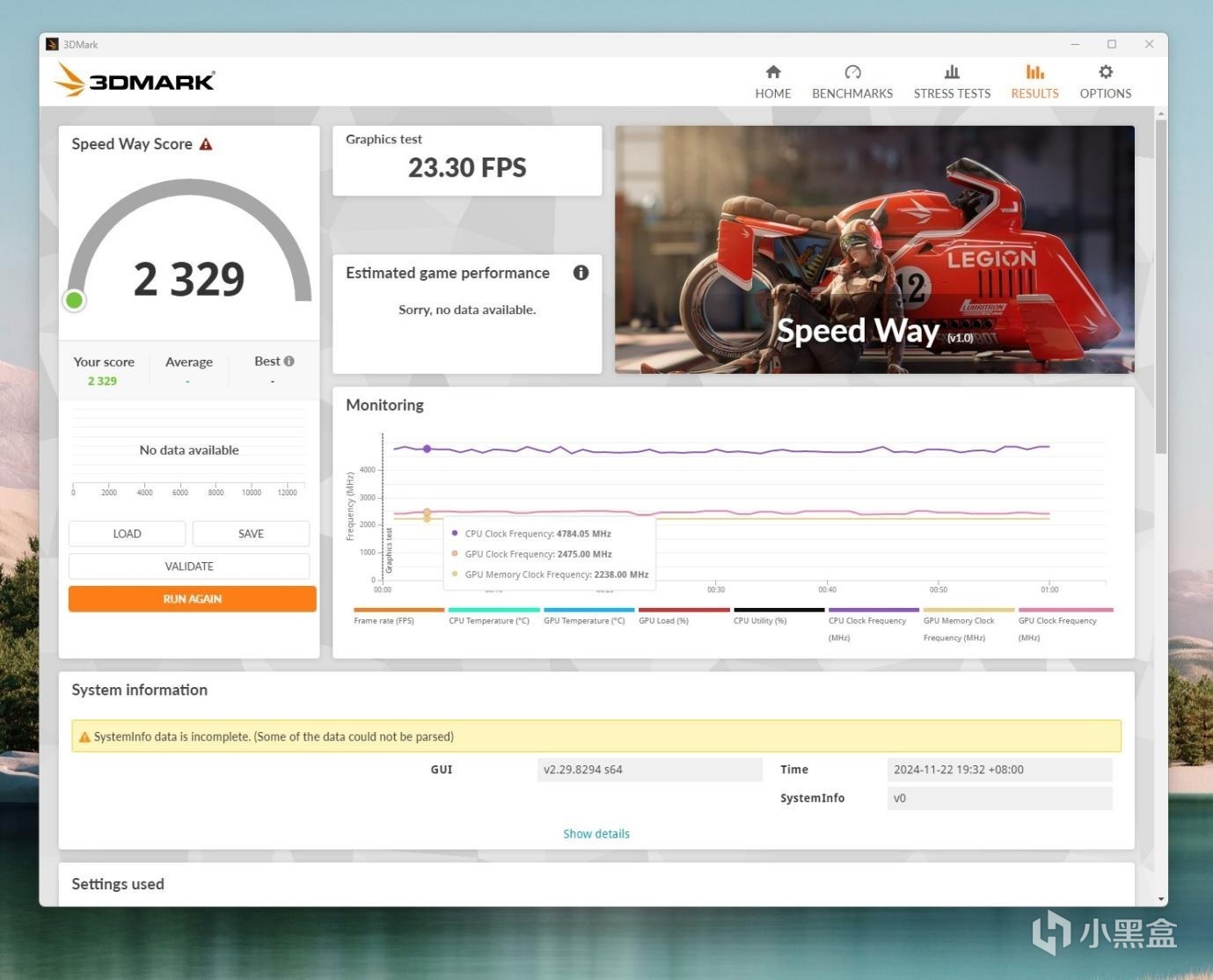Click the vertical scrollbar thumb
The image size is (1213, 980).
(1161, 287)
